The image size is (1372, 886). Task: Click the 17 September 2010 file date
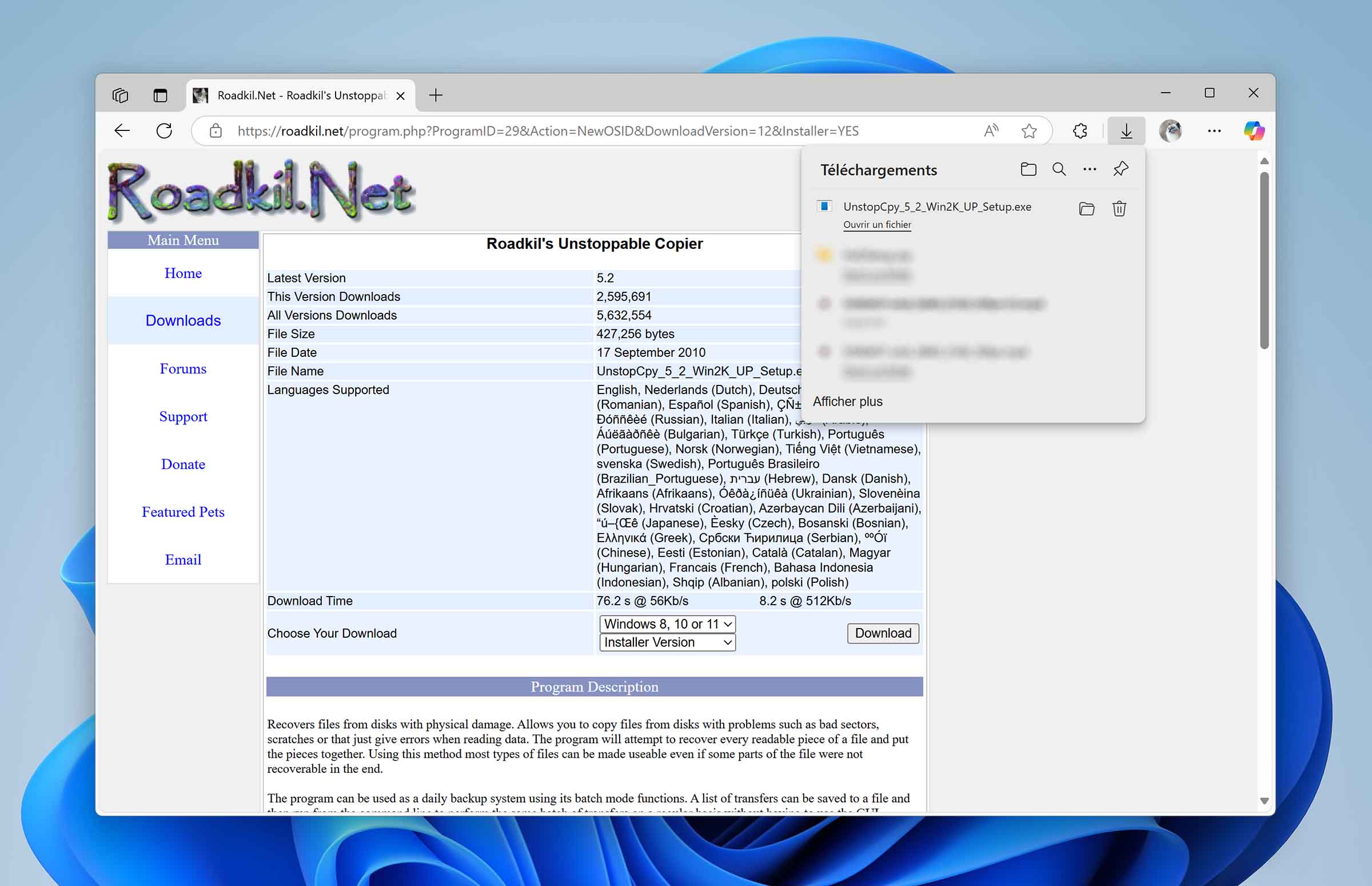coord(651,352)
